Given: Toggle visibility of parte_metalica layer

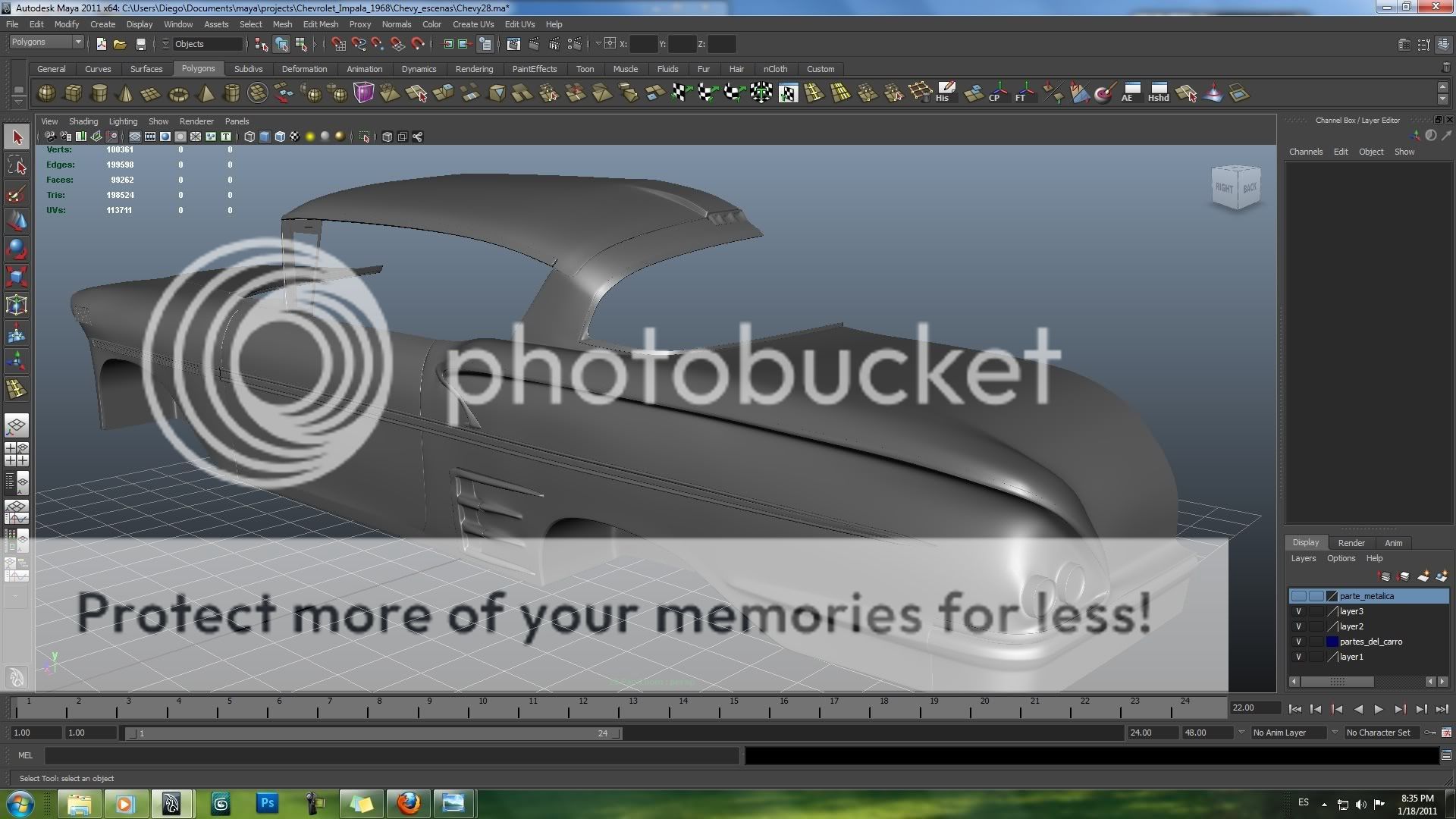Looking at the screenshot, I should coord(1298,596).
